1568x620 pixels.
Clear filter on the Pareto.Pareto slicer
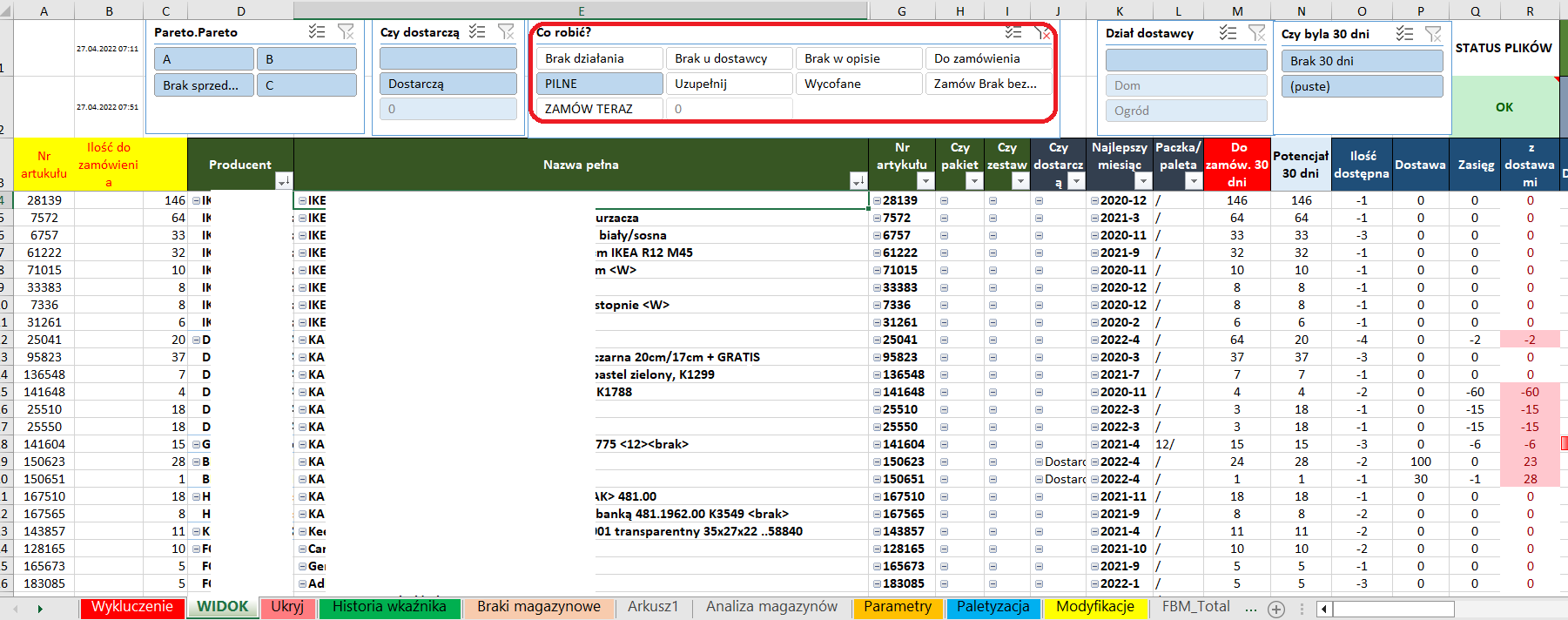tap(346, 32)
